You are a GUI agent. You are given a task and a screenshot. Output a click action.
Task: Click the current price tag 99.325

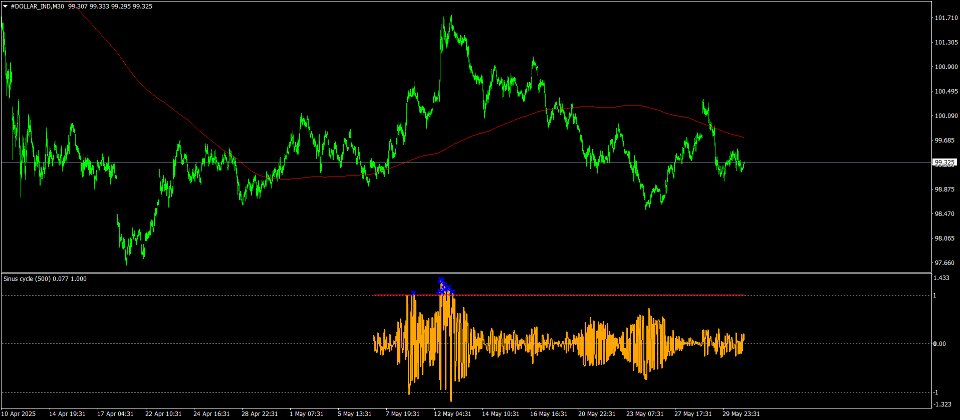[943, 162]
